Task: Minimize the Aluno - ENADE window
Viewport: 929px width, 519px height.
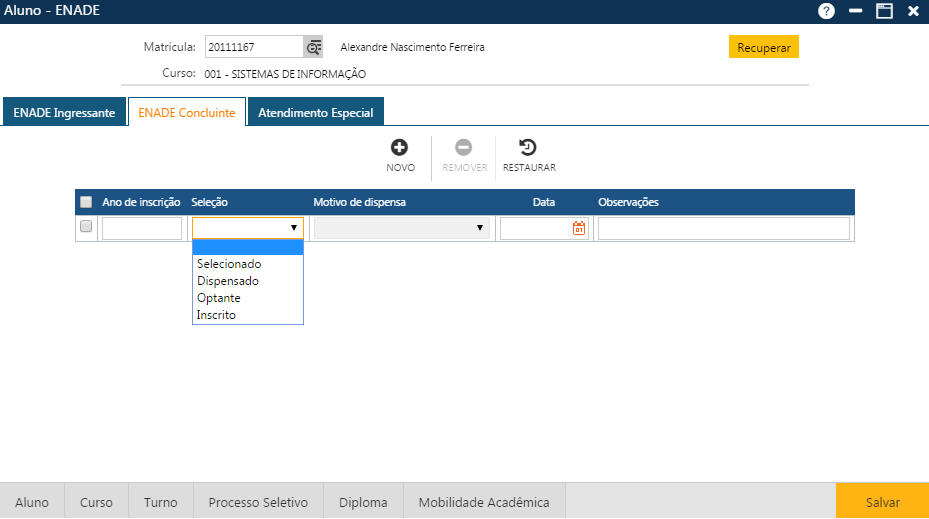Action: 855,11
